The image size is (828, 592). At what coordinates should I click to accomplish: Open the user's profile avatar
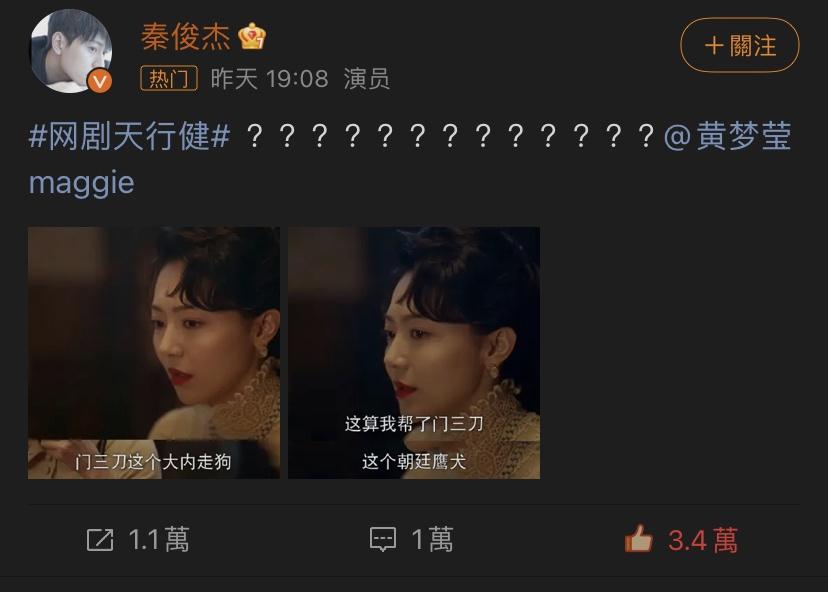(71, 51)
